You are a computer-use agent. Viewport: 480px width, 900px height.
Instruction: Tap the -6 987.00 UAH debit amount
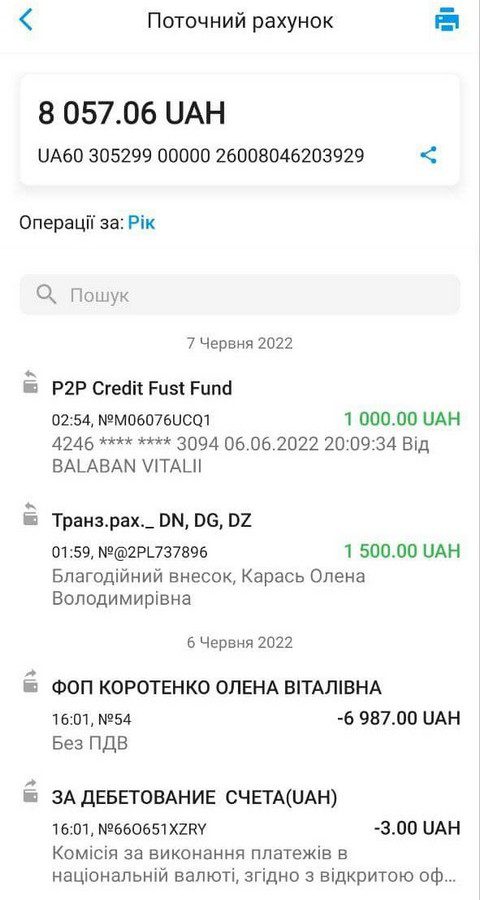tap(399, 717)
